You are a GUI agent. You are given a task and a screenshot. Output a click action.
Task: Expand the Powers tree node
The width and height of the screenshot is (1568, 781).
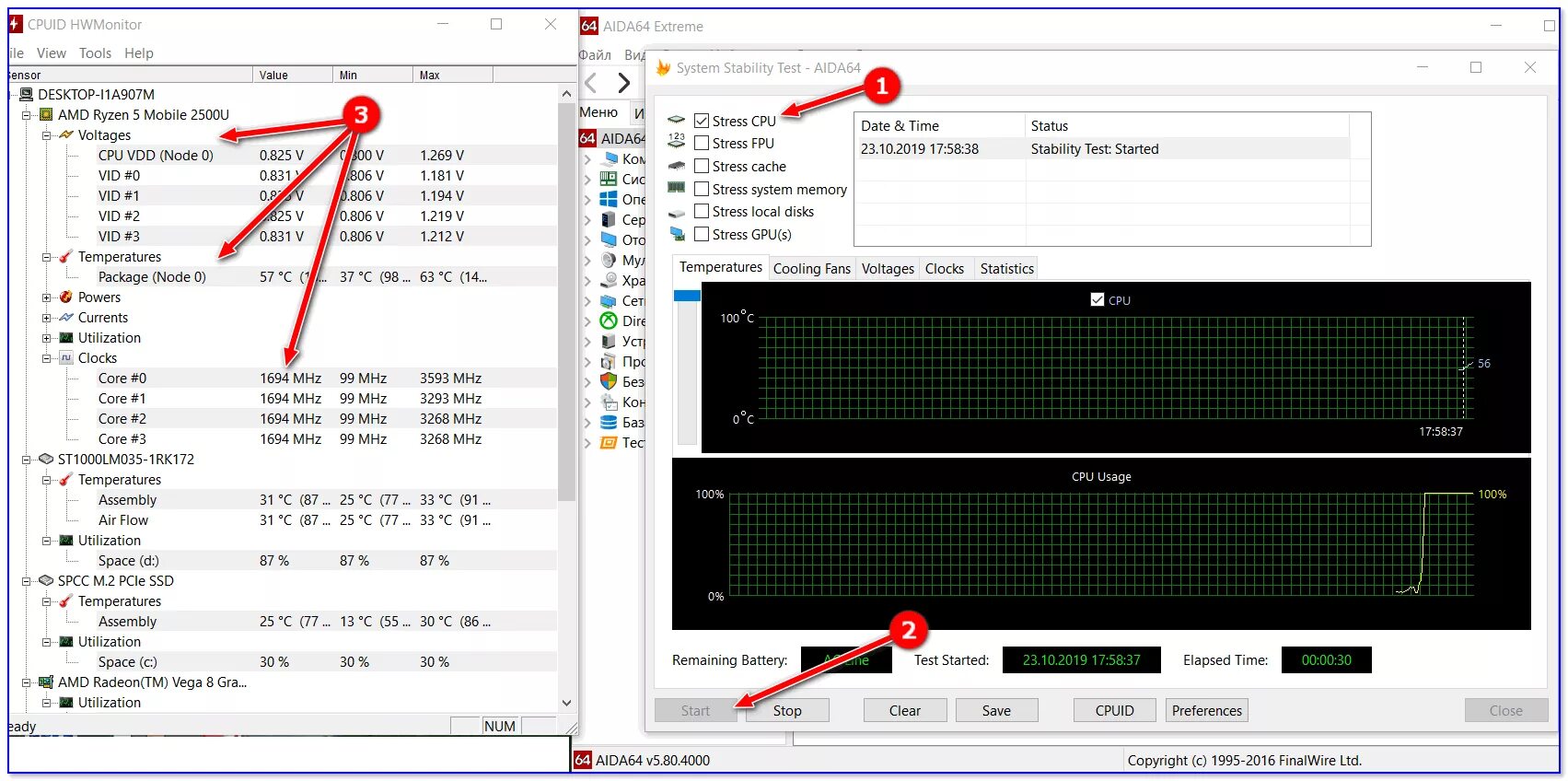point(46,297)
